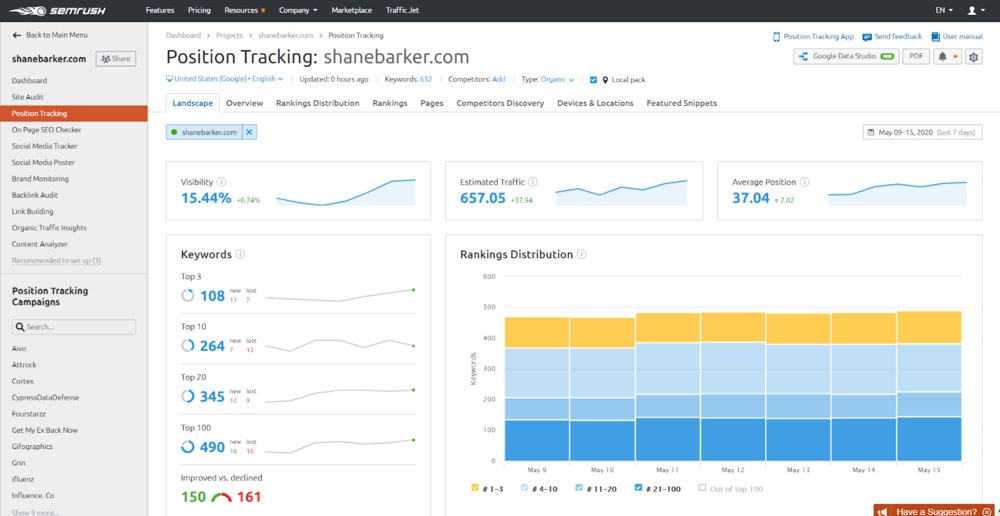Click the Top 3 progress ring icon
This screenshot has width=1000, height=516.
click(x=188, y=295)
